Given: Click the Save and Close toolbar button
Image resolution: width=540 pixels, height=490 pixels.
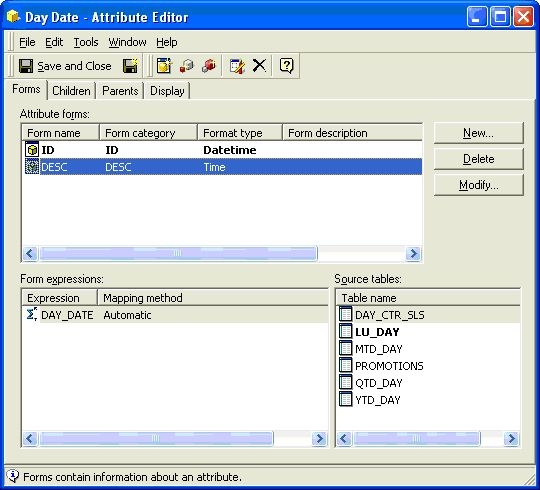Looking at the screenshot, I should [65, 66].
